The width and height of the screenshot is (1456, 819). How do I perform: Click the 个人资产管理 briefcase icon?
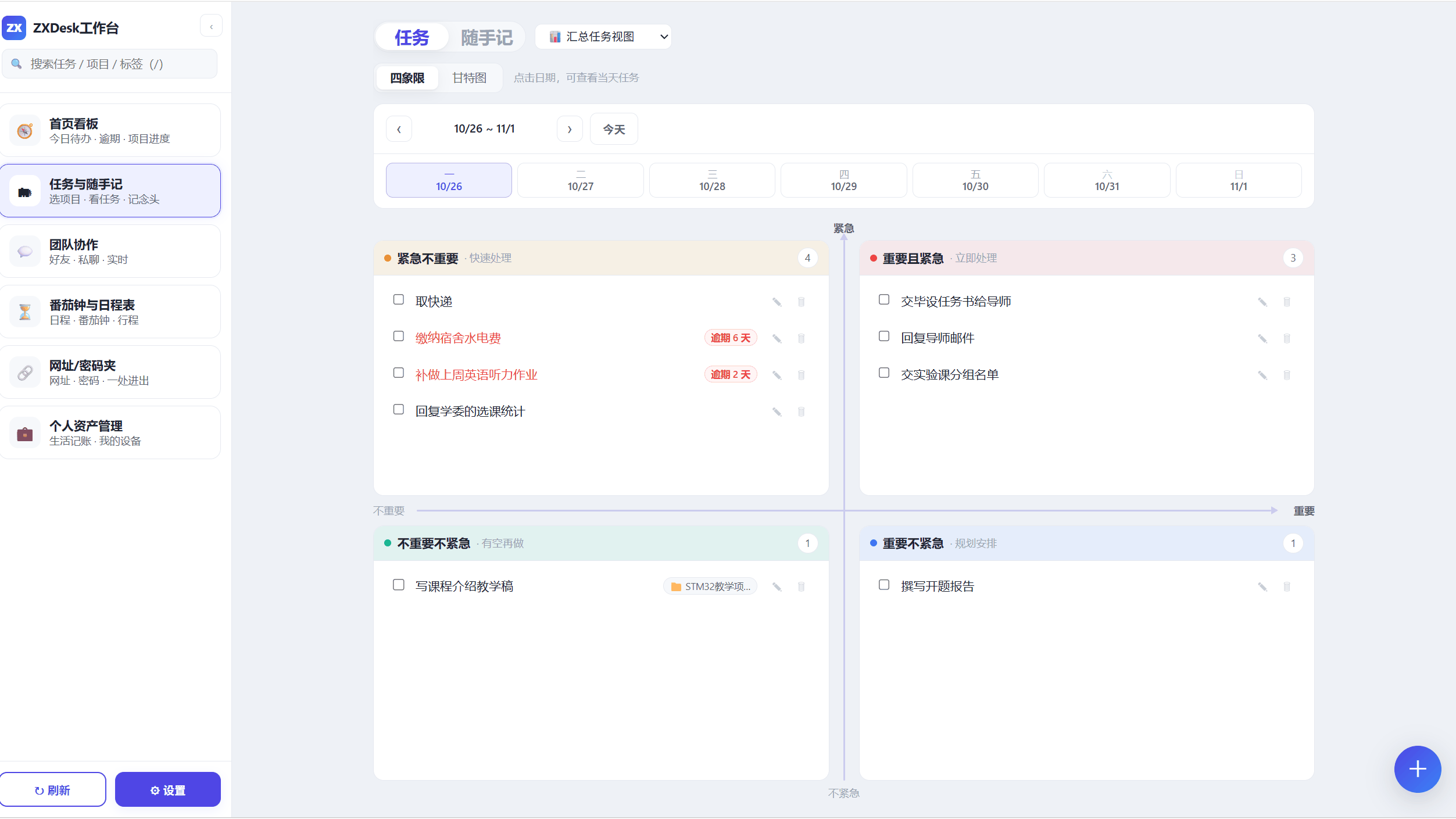point(24,433)
